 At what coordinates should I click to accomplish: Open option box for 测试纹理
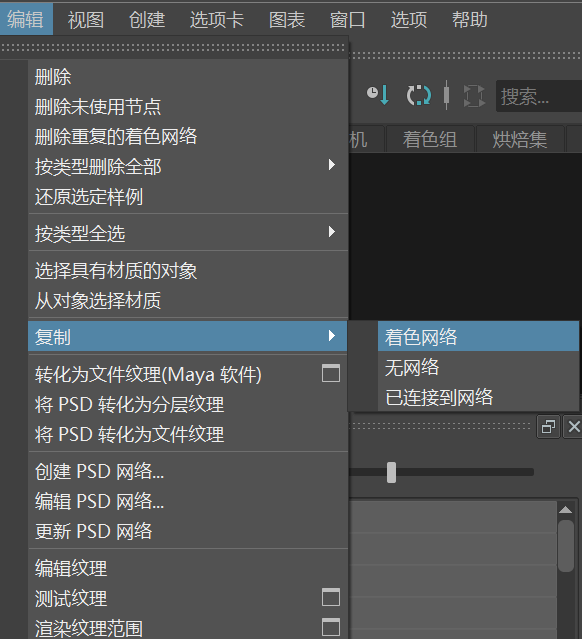tap(331, 597)
